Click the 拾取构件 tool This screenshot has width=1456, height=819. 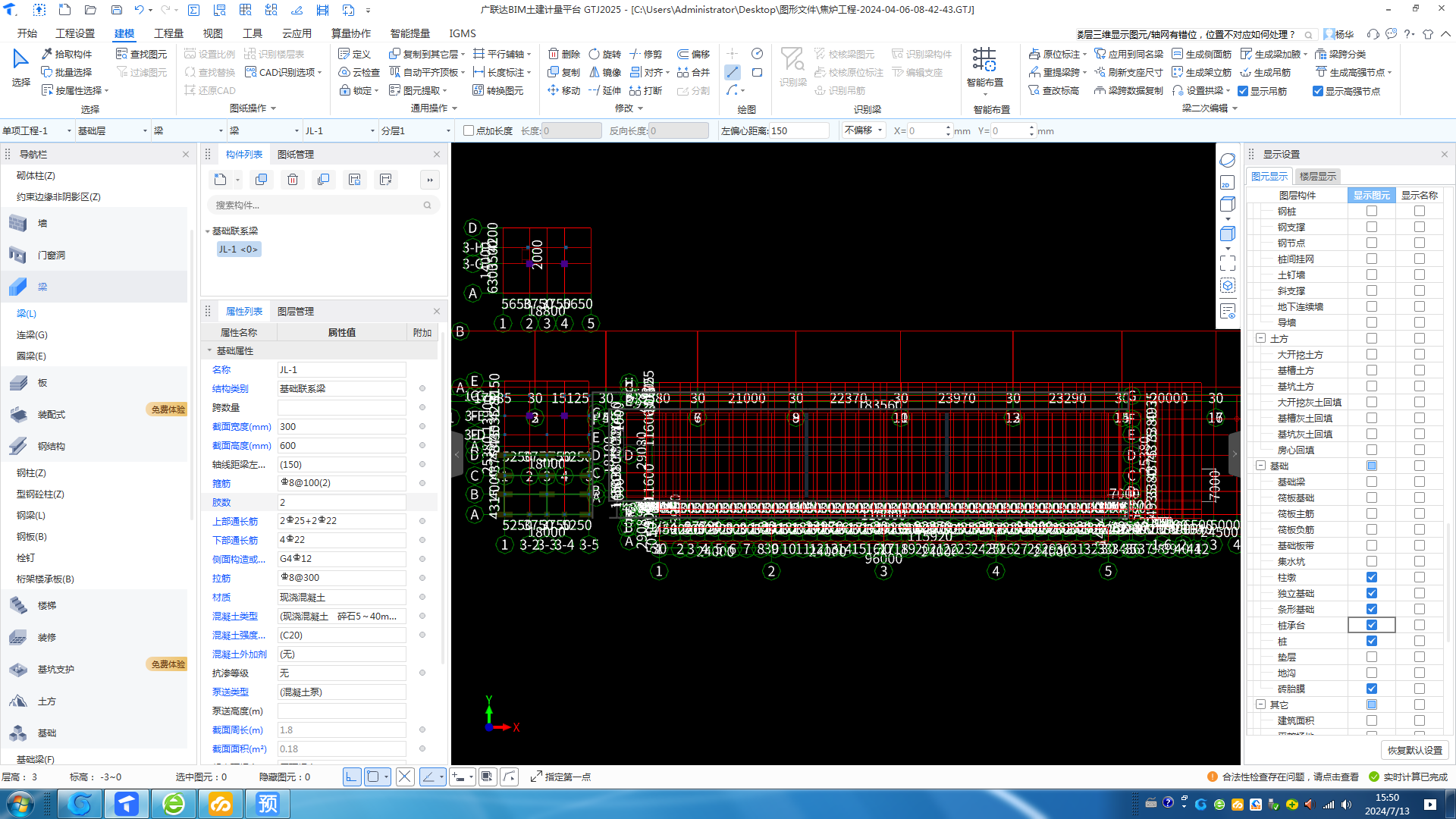pyautogui.click(x=67, y=54)
